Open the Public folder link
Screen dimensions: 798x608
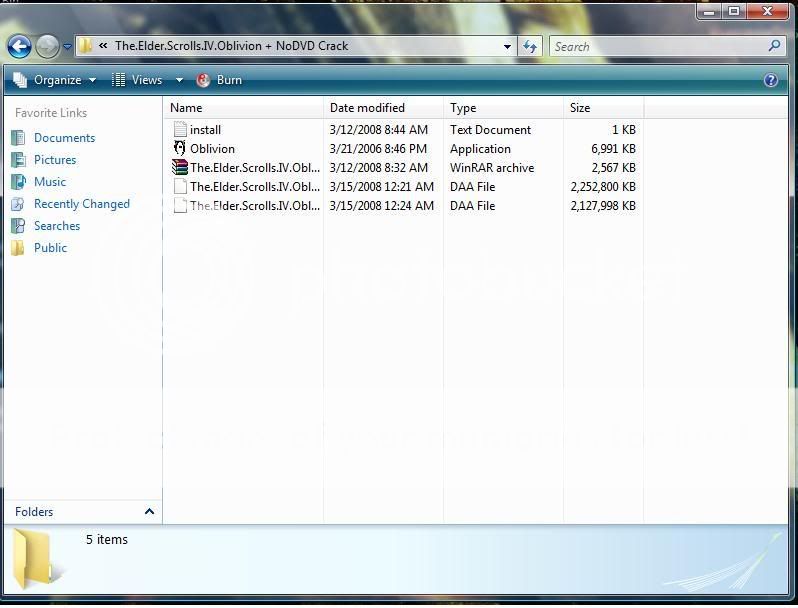coord(50,248)
